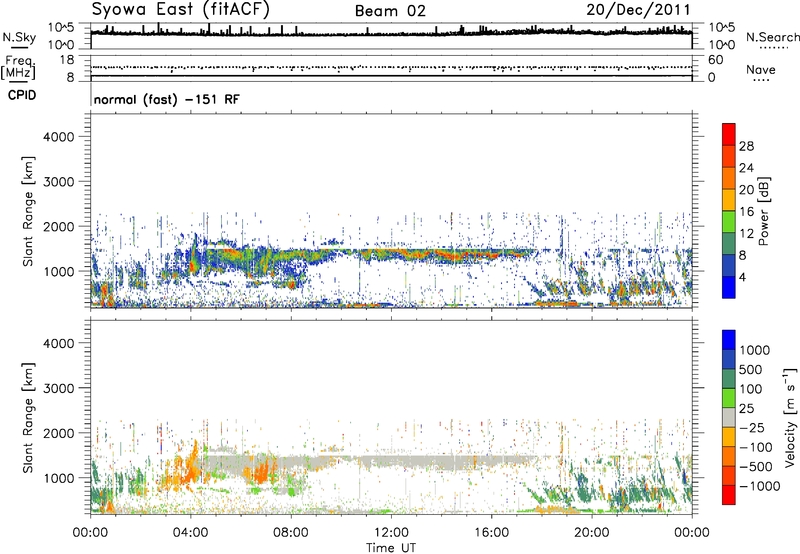Click the date "20/Dec/2011"
The height and width of the screenshot is (554, 800).
[x=638, y=10]
